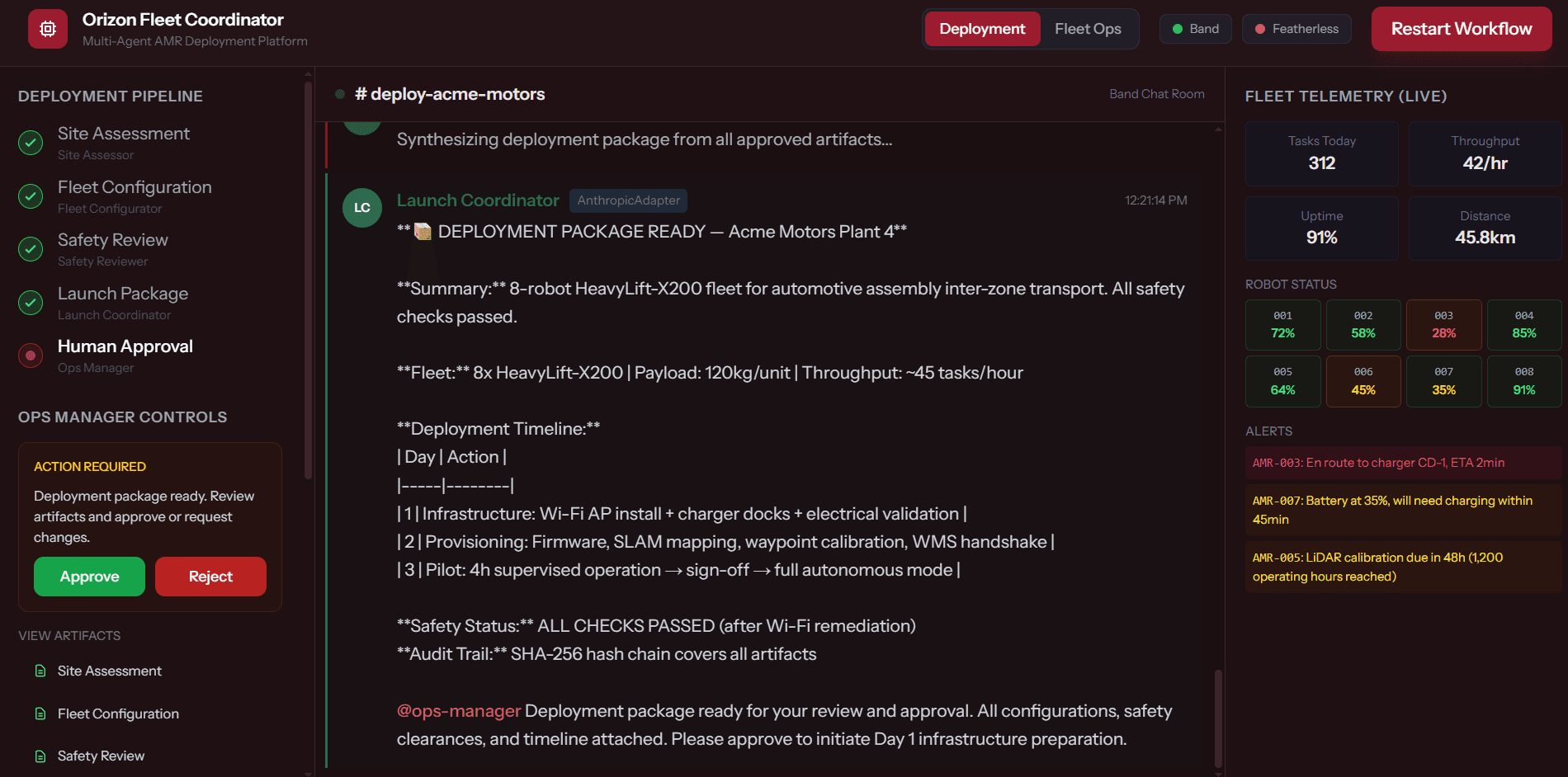Click the chat message scrollbar thumb
This screenshot has height=777, width=1568.
1218,718
